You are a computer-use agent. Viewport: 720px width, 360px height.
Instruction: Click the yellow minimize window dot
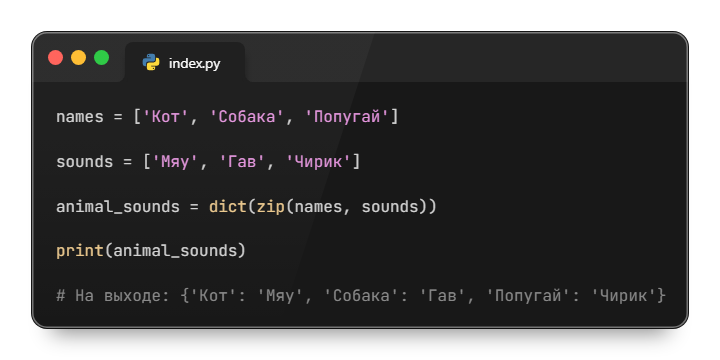pyautogui.click(x=79, y=58)
